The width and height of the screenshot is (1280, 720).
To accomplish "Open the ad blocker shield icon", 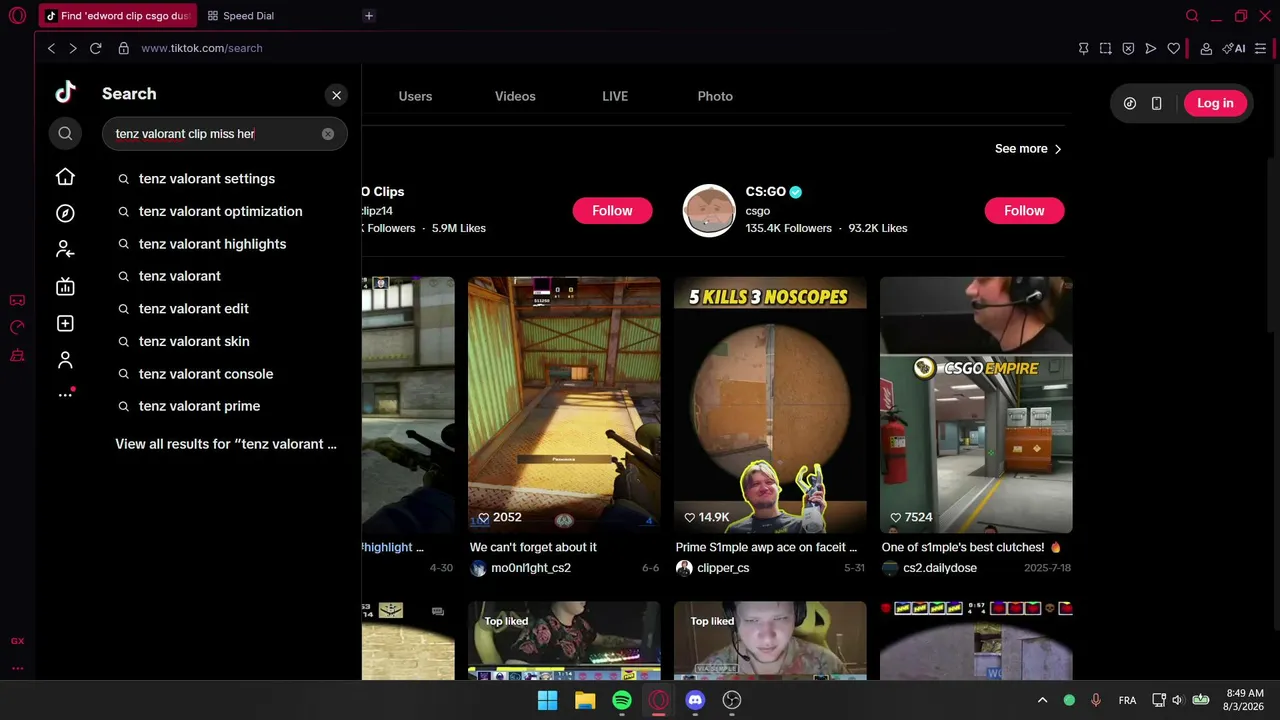I will click(x=1128, y=48).
